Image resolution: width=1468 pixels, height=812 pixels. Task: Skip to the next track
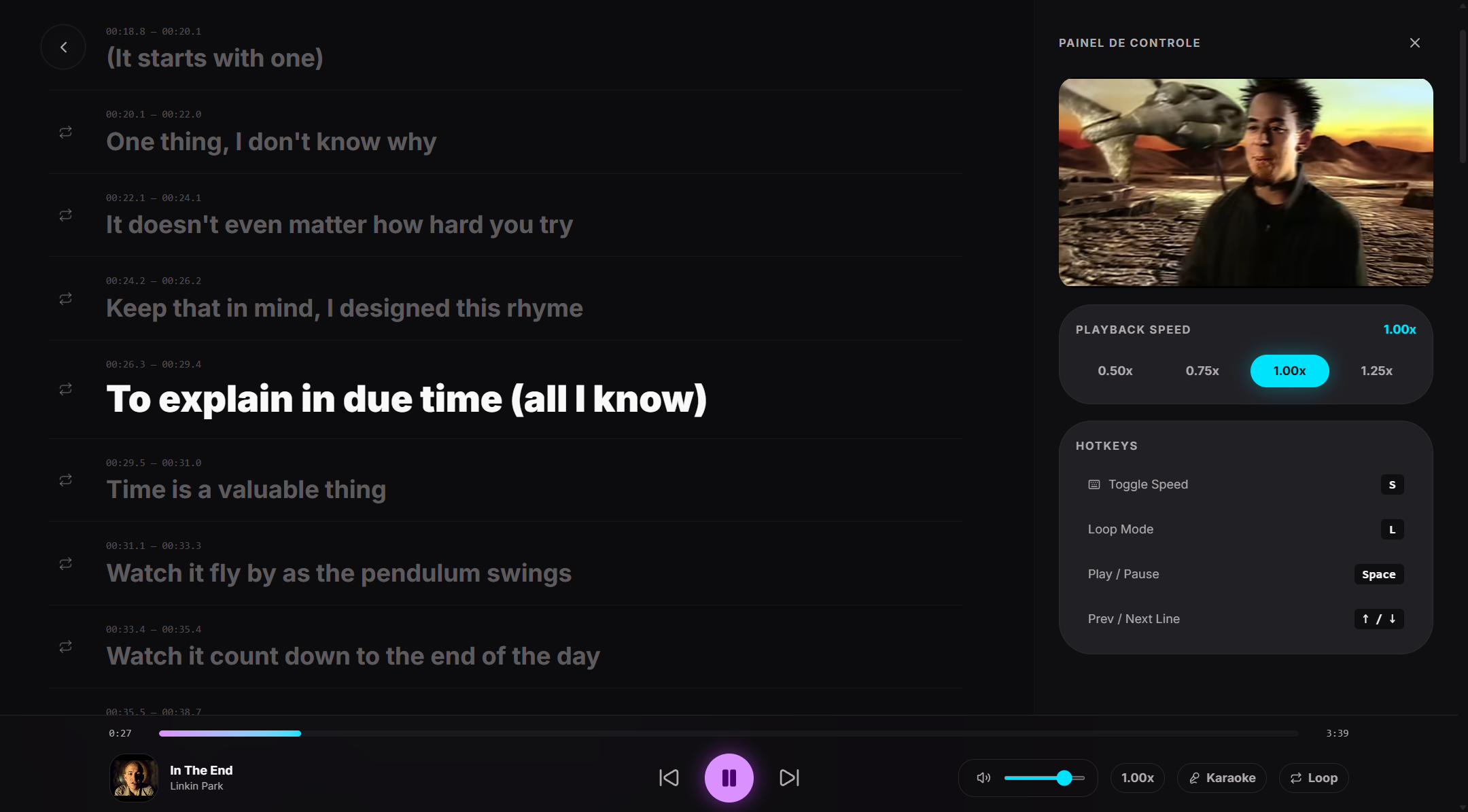point(789,777)
